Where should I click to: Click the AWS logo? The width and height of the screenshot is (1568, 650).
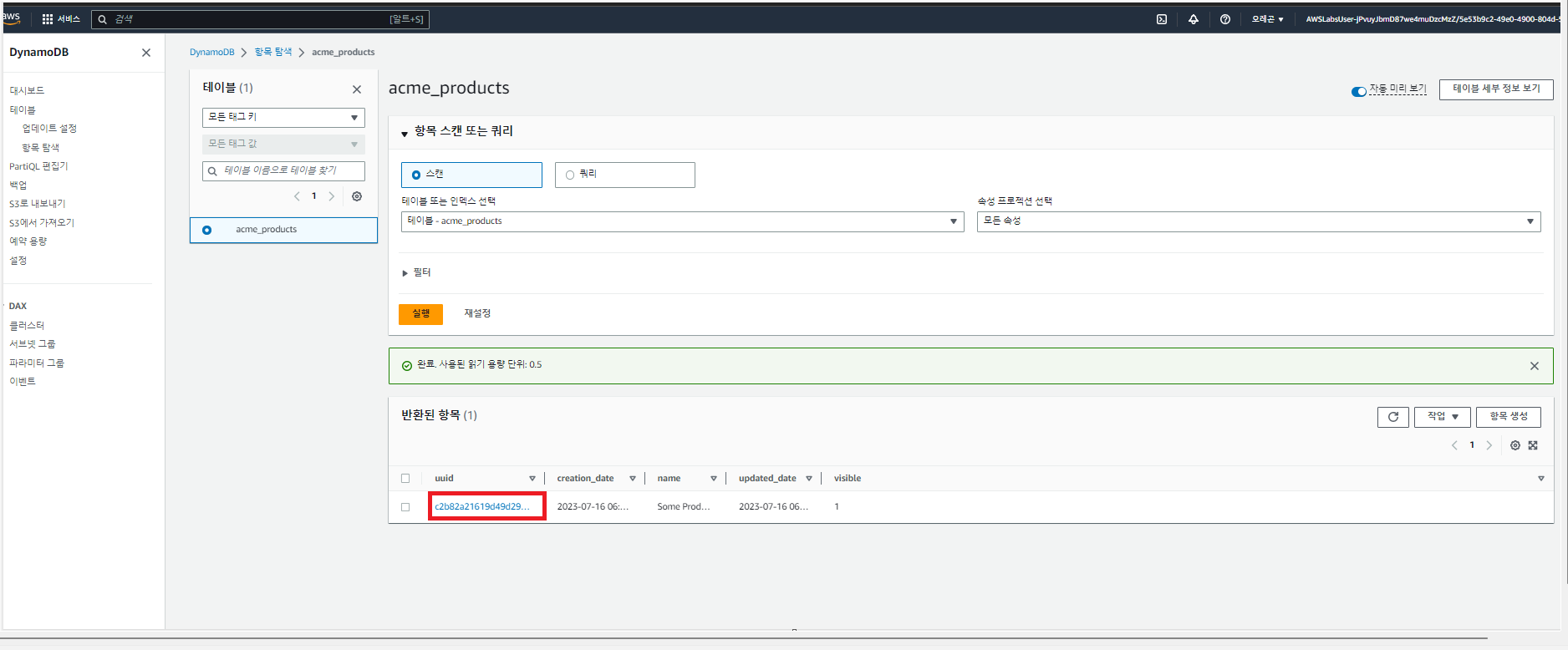pyautogui.click(x=12, y=18)
